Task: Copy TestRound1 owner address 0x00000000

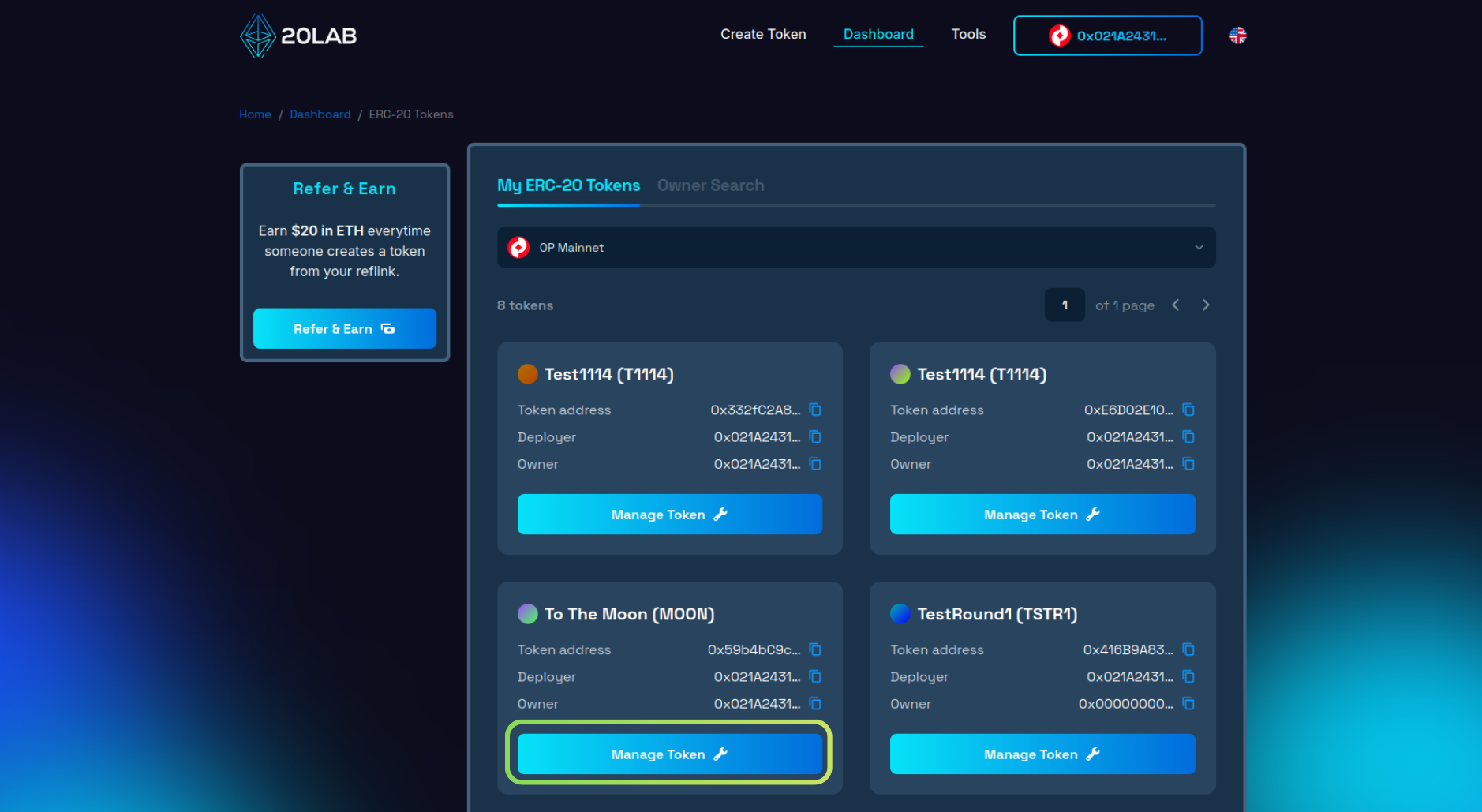Action: click(1188, 704)
